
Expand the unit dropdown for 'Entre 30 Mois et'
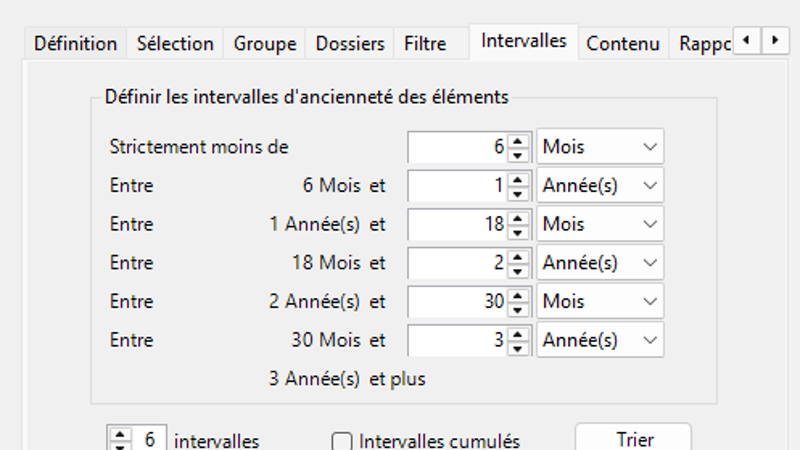point(600,340)
